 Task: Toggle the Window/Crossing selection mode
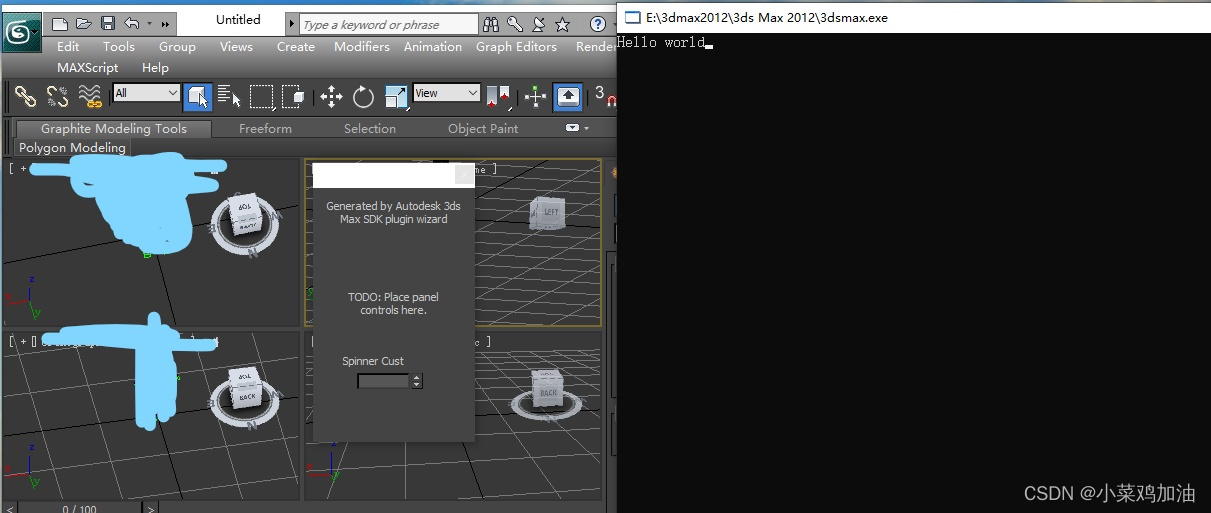pyautogui.click(x=293, y=96)
